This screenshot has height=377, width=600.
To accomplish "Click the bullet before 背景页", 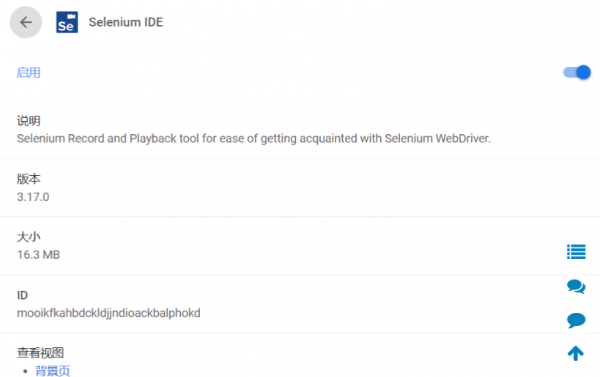I will click(25, 371).
